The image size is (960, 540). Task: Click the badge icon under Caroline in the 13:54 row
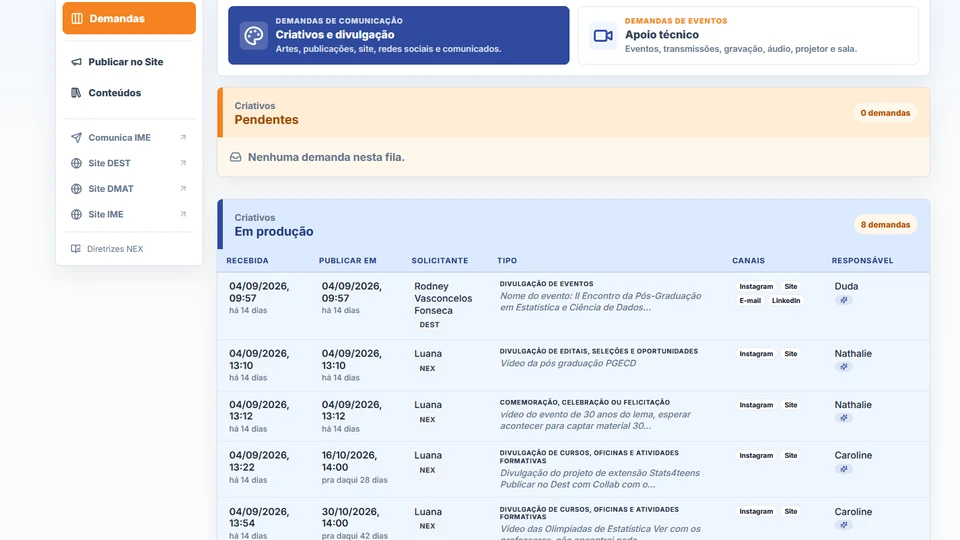click(844, 525)
